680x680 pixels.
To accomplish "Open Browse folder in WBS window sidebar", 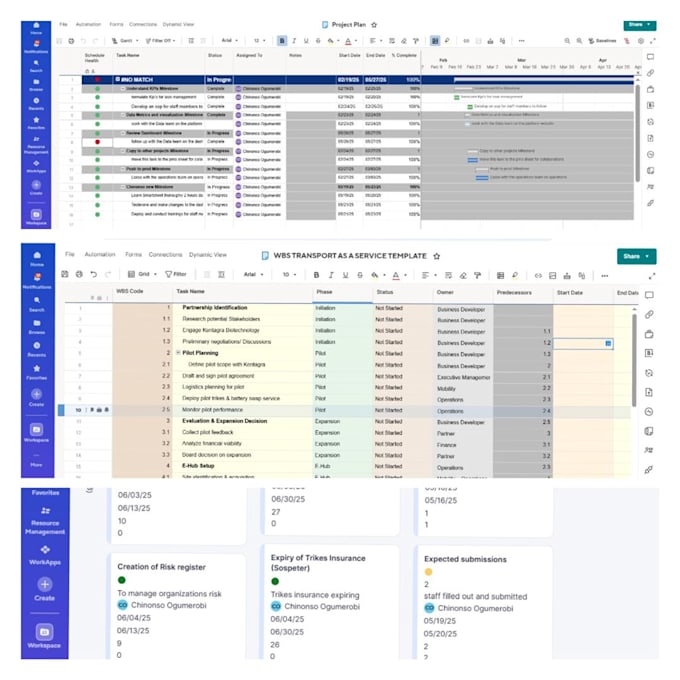I will click(37, 326).
